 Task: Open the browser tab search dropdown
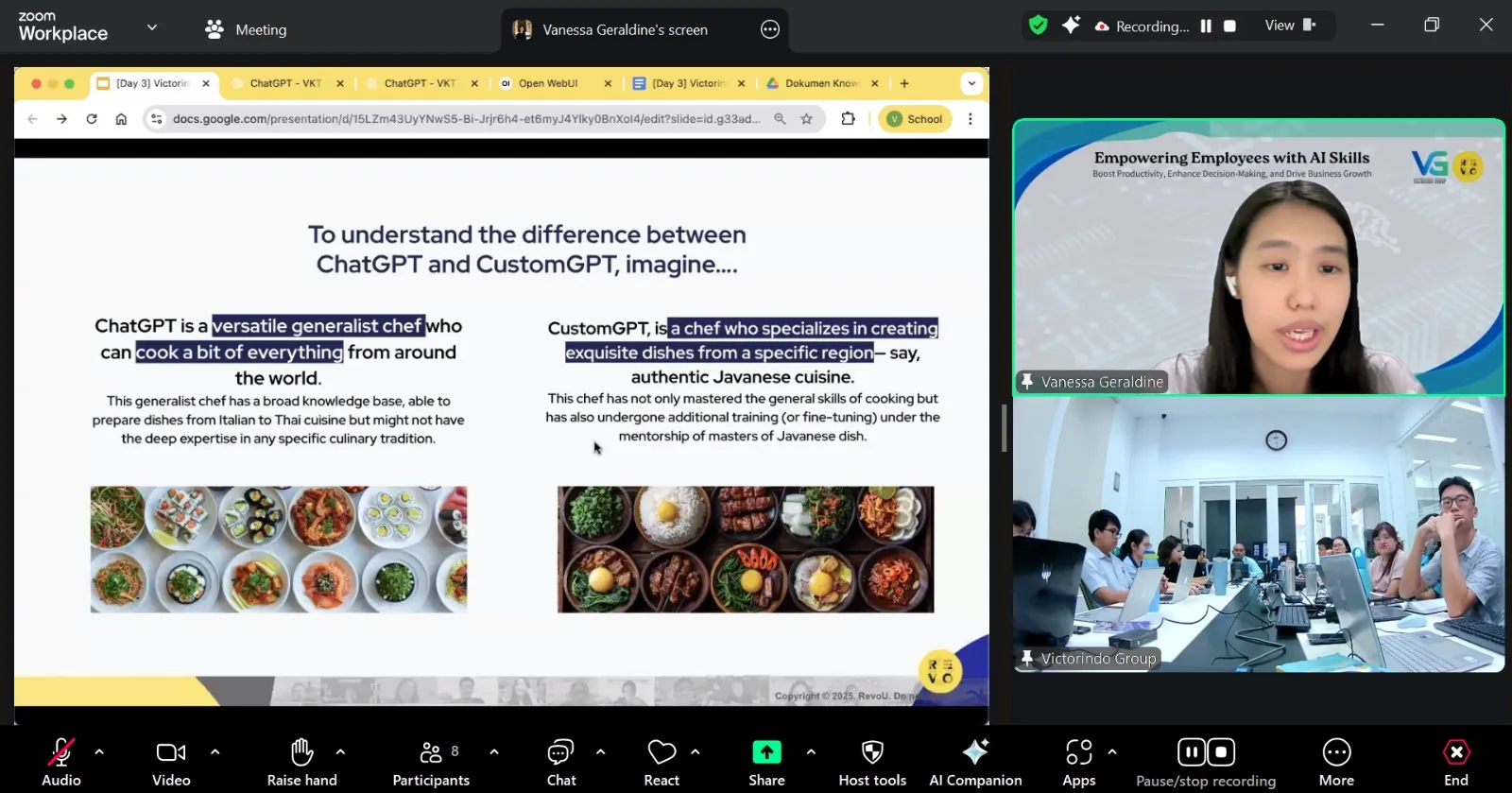tap(971, 83)
